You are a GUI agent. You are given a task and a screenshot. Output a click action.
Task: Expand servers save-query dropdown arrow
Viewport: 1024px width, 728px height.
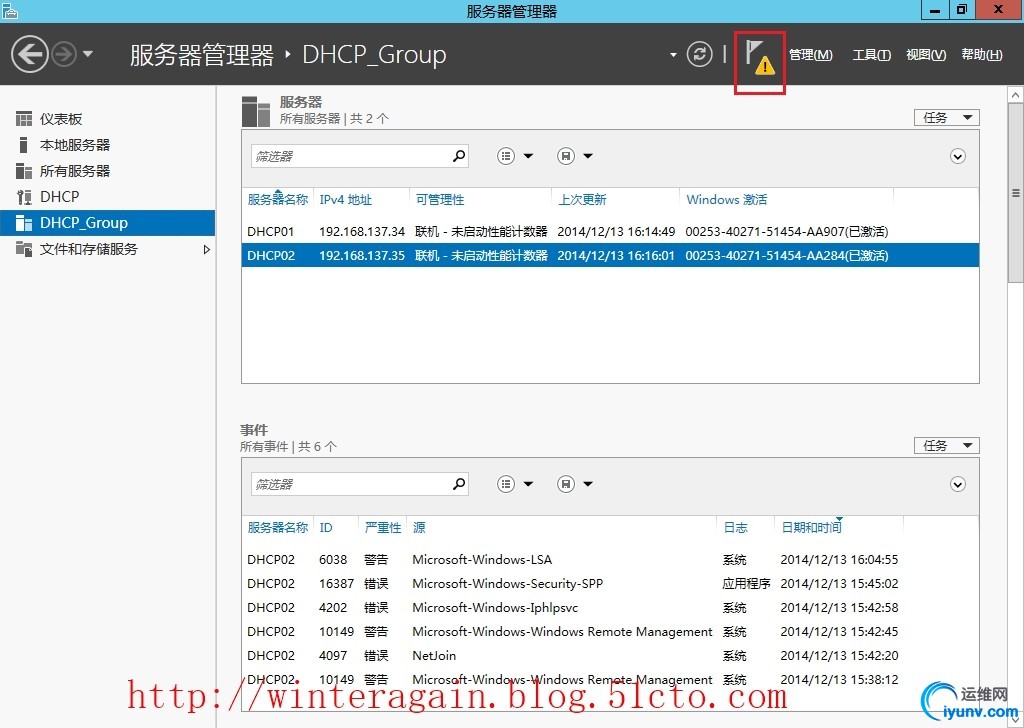pyautogui.click(x=588, y=156)
